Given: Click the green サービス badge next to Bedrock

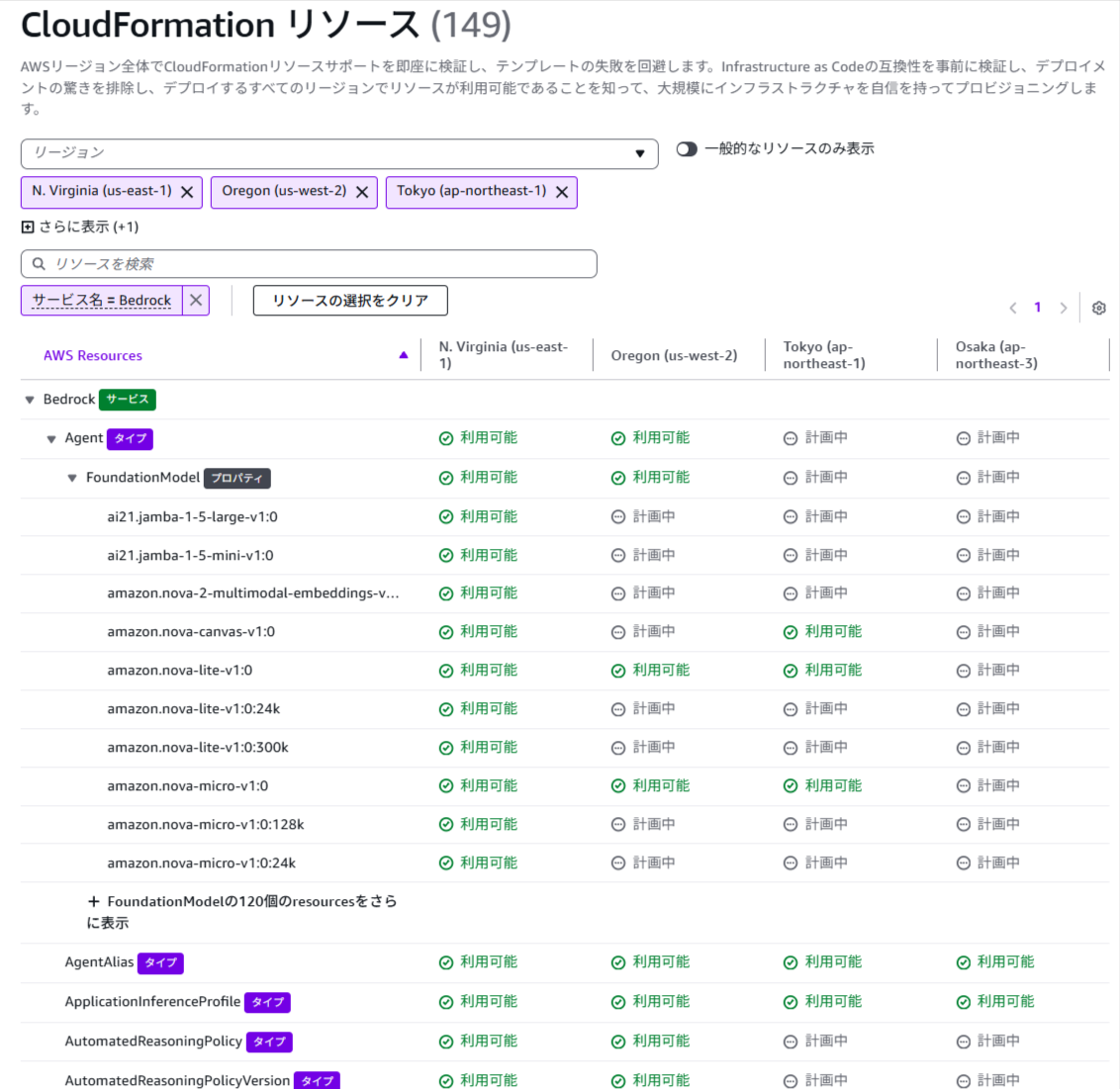Looking at the screenshot, I should (x=128, y=400).
